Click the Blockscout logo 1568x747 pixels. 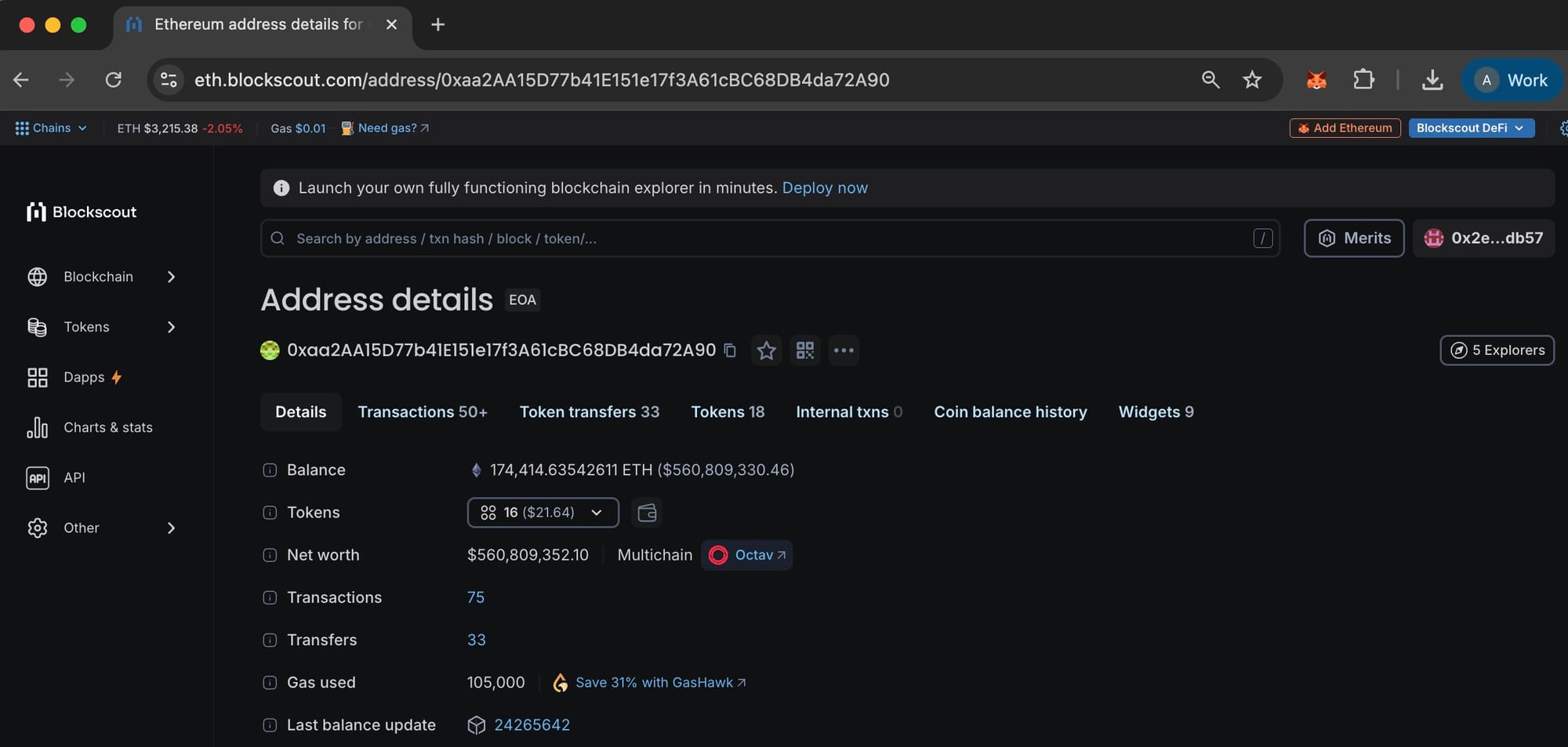tap(81, 212)
